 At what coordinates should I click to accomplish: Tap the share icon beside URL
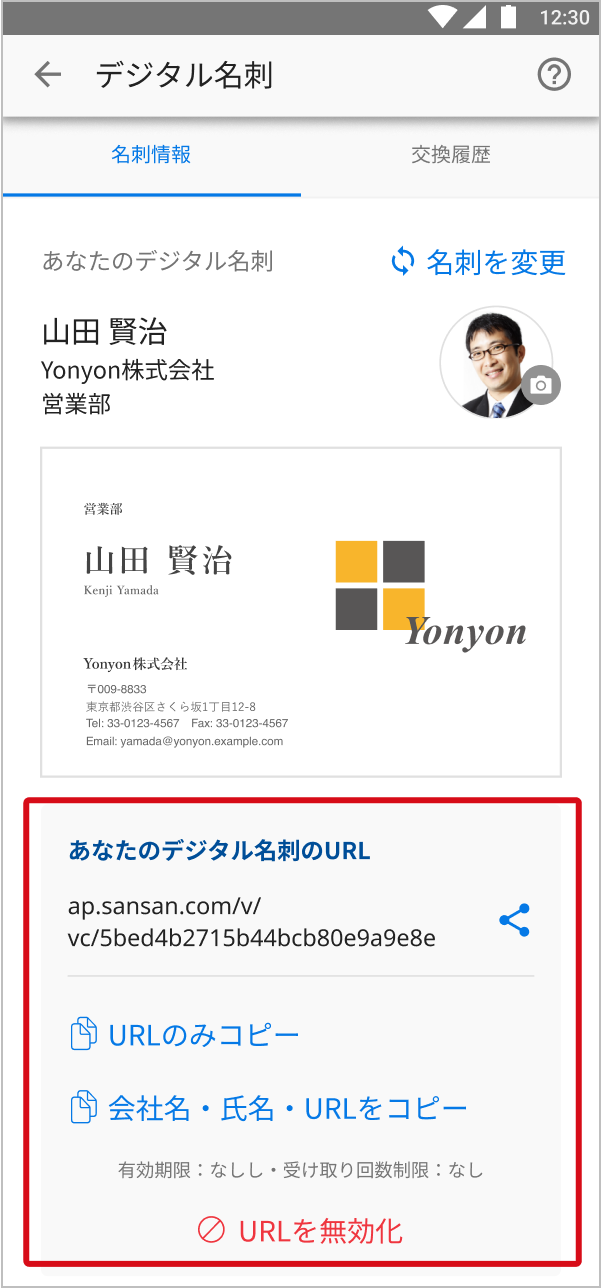click(x=514, y=921)
